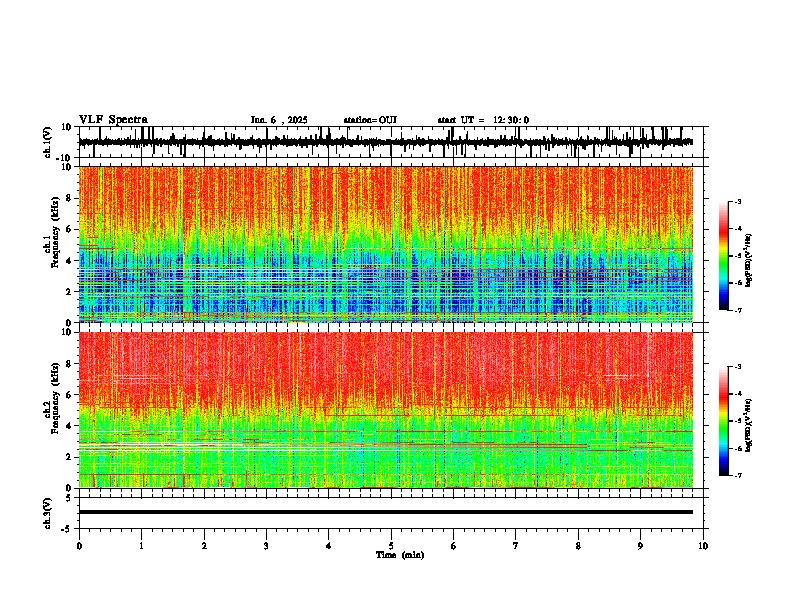Click the "ch.1(V)" waveform axis label
The image size is (792, 612).
(x=48, y=142)
